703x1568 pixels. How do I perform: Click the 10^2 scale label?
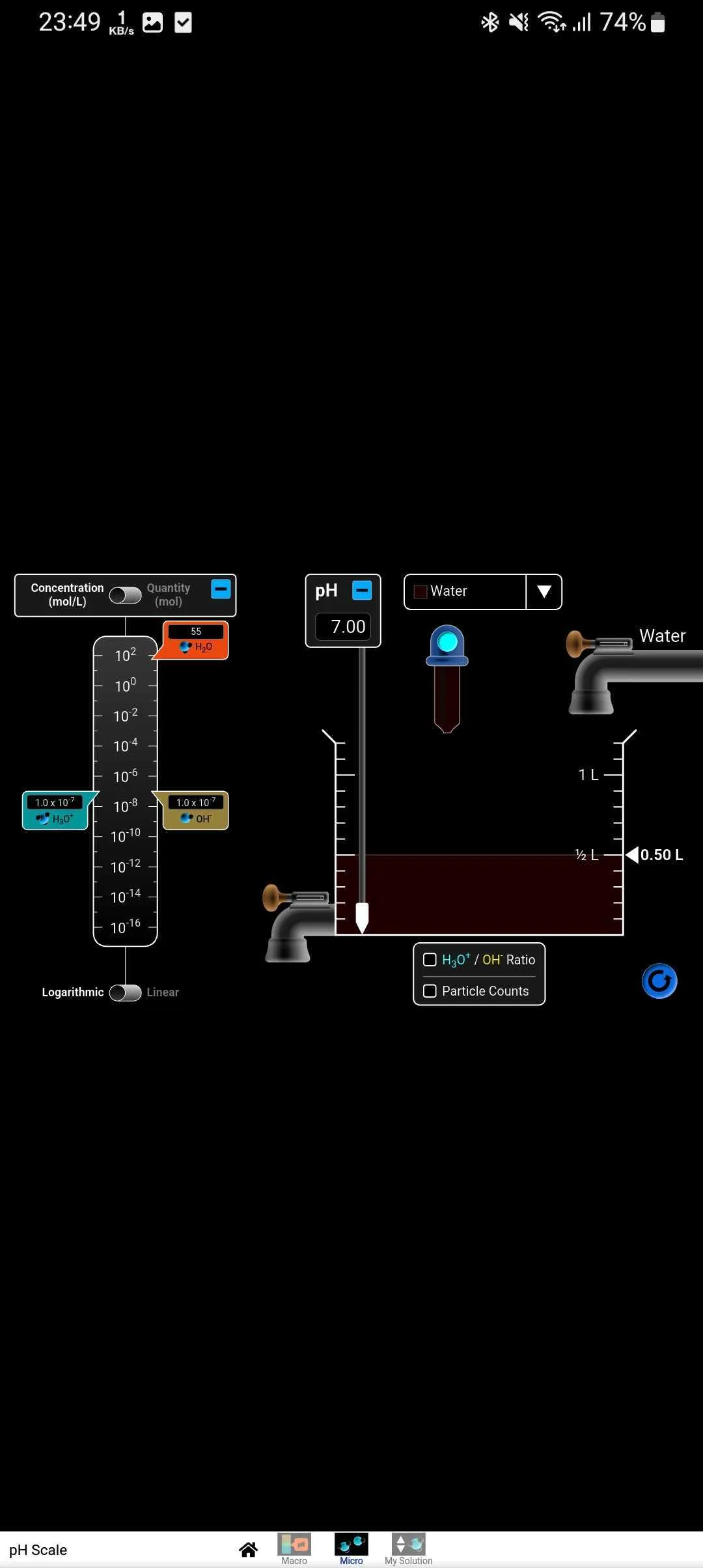(x=126, y=655)
